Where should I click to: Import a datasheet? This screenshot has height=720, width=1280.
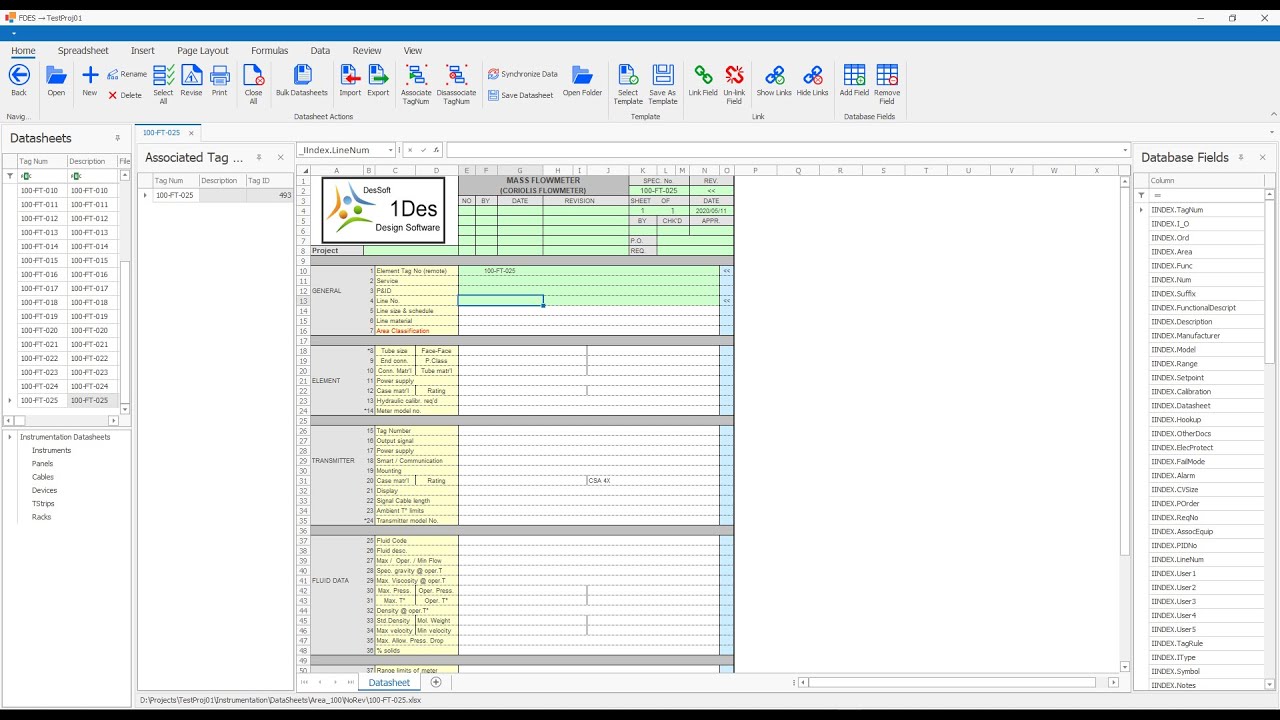tap(350, 80)
